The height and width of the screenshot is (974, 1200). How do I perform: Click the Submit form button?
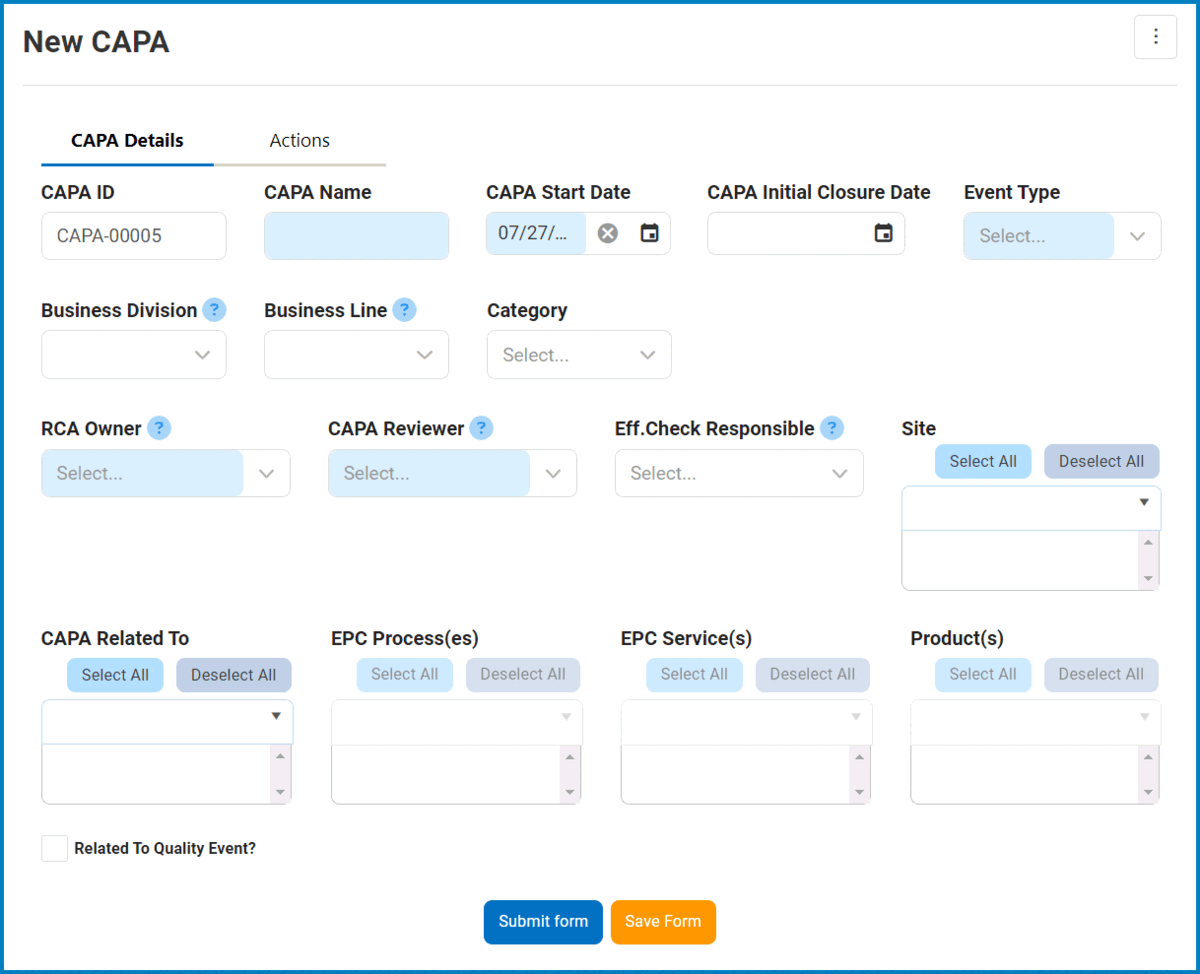[x=543, y=921]
